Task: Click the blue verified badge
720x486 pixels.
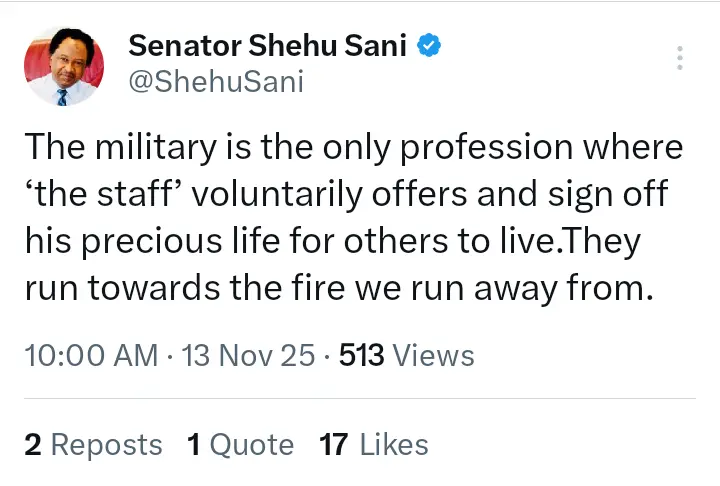Action: click(429, 46)
